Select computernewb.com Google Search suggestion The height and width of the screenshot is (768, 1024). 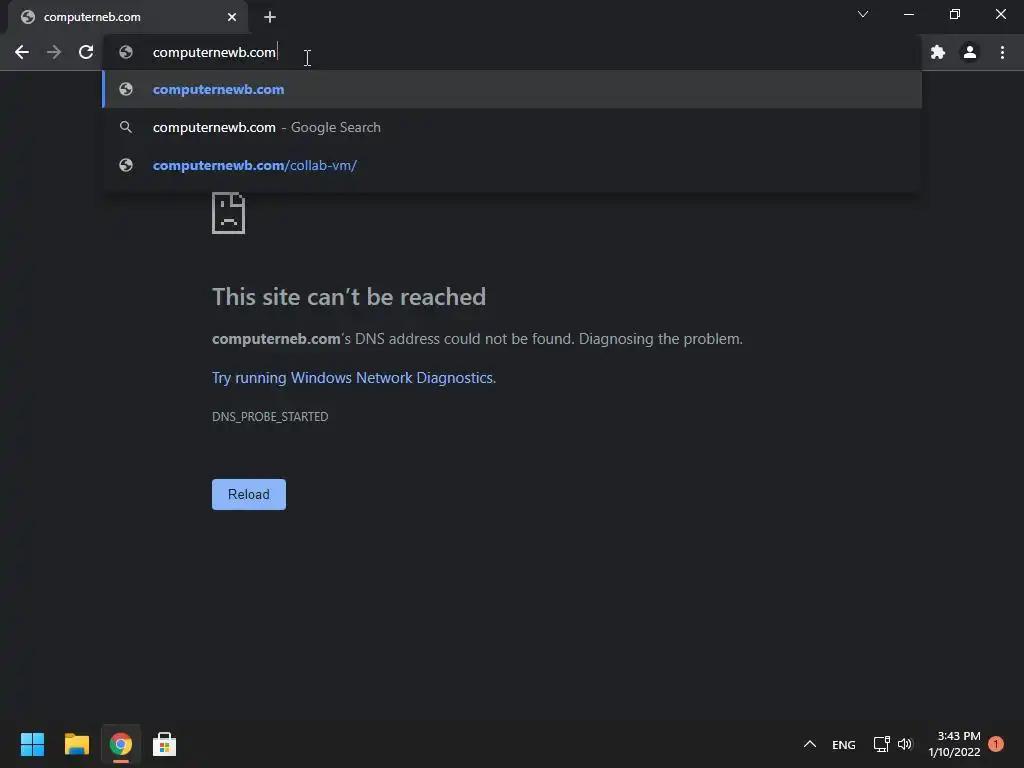coord(512,127)
